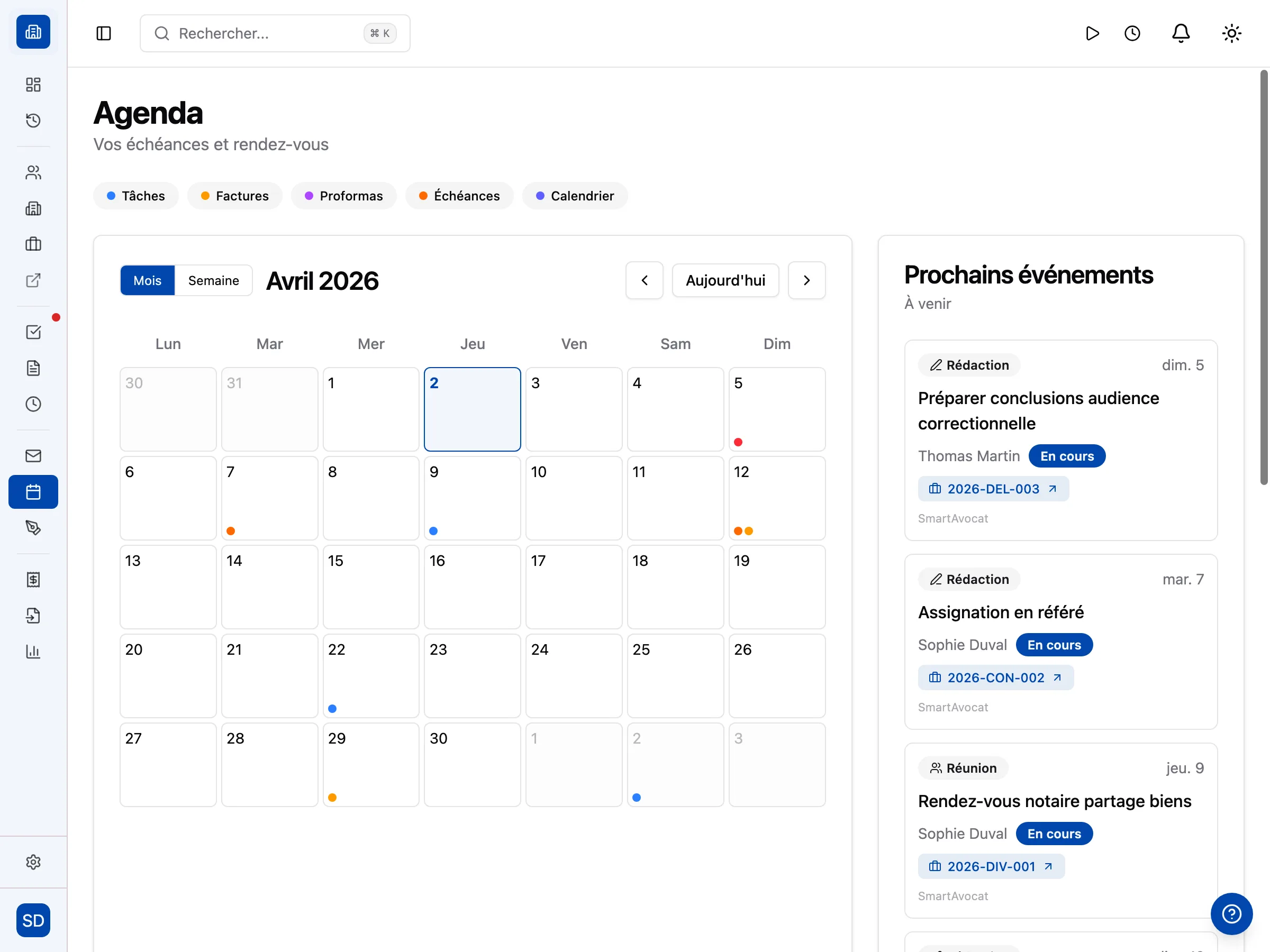The image size is (1270, 952).
Task: Toggle the Échéances filter chip
Action: (x=459, y=196)
